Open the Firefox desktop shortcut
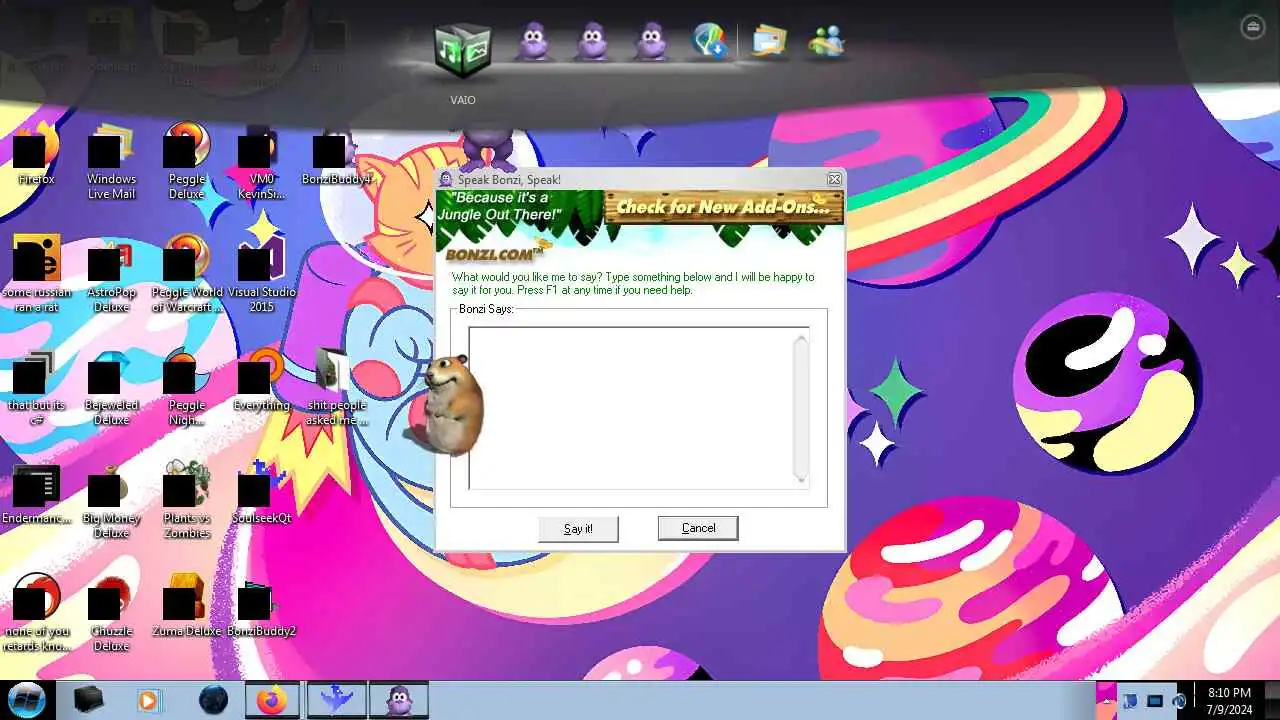This screenshot has width=1280, height=720. [x=36, y=154]
